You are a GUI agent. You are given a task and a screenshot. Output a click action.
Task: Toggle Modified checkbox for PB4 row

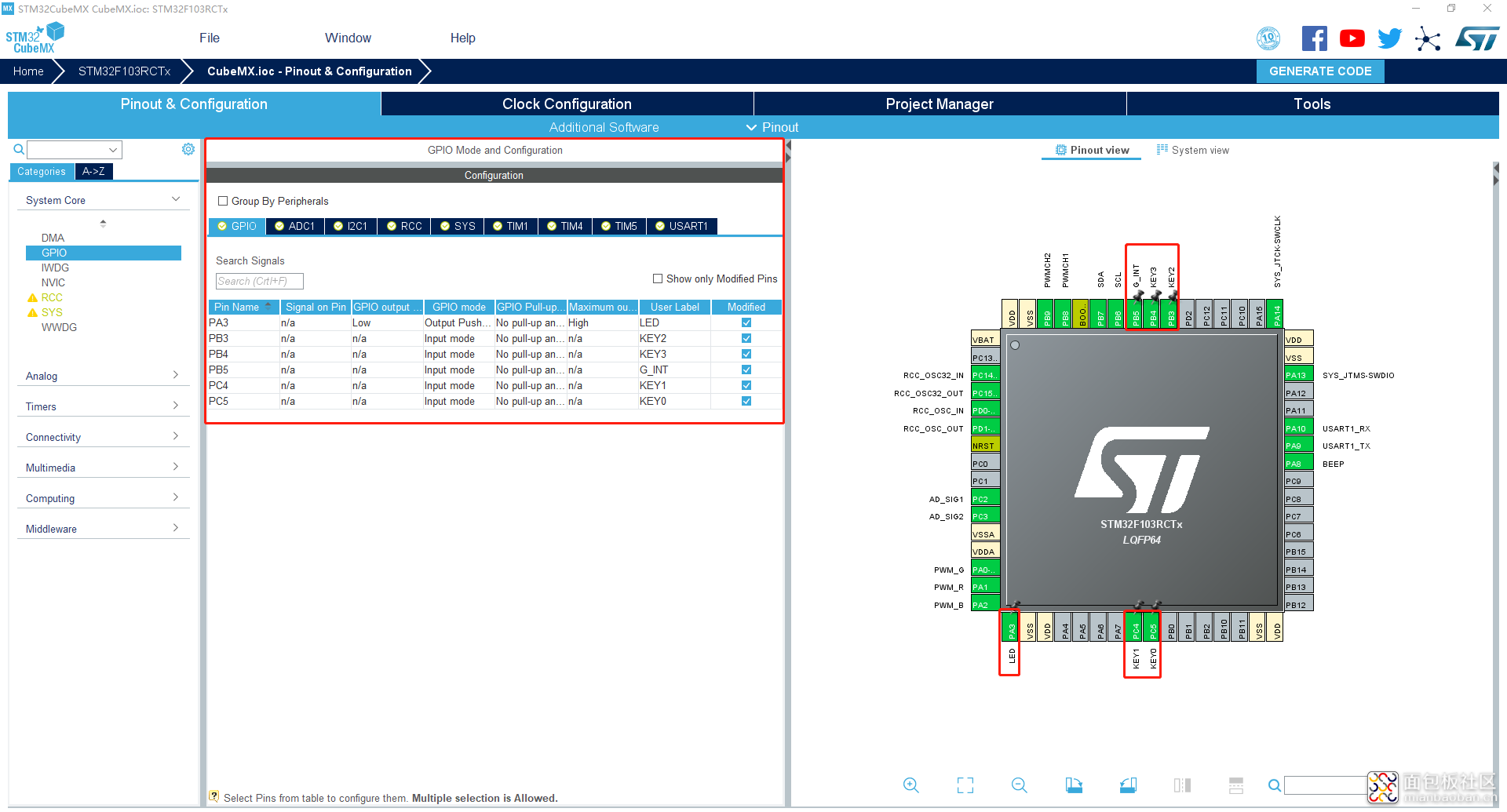coord(746,354)
